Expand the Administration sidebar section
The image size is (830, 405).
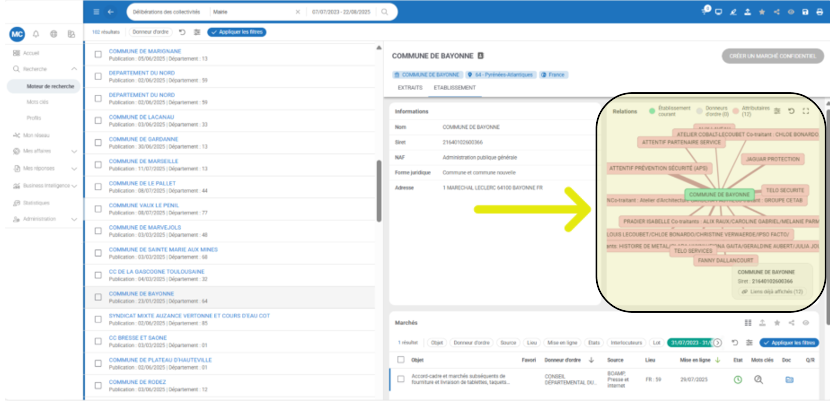click(x=75, y=218)
